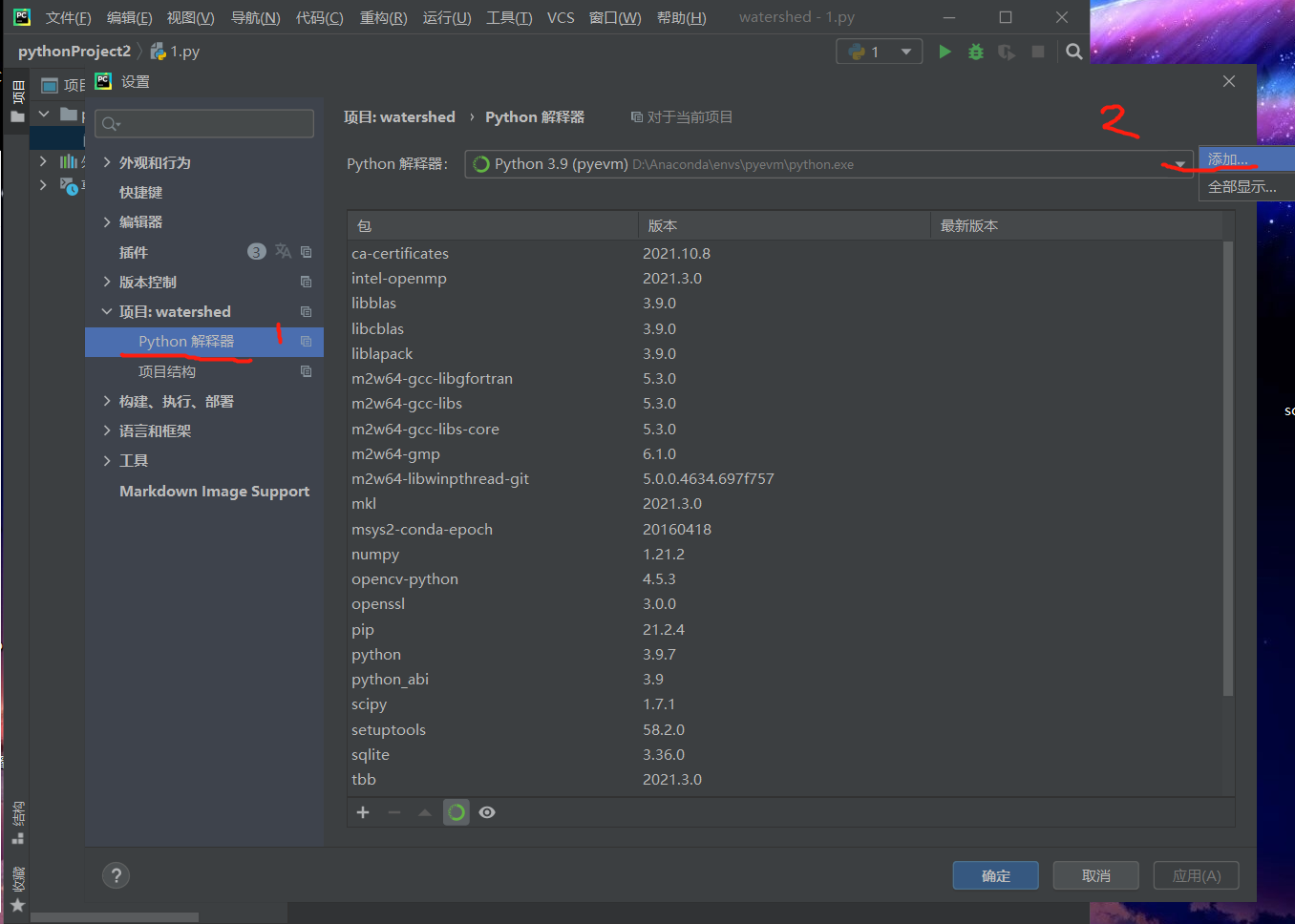Click the Run with Coverage icon

[x=1007, y=52]
